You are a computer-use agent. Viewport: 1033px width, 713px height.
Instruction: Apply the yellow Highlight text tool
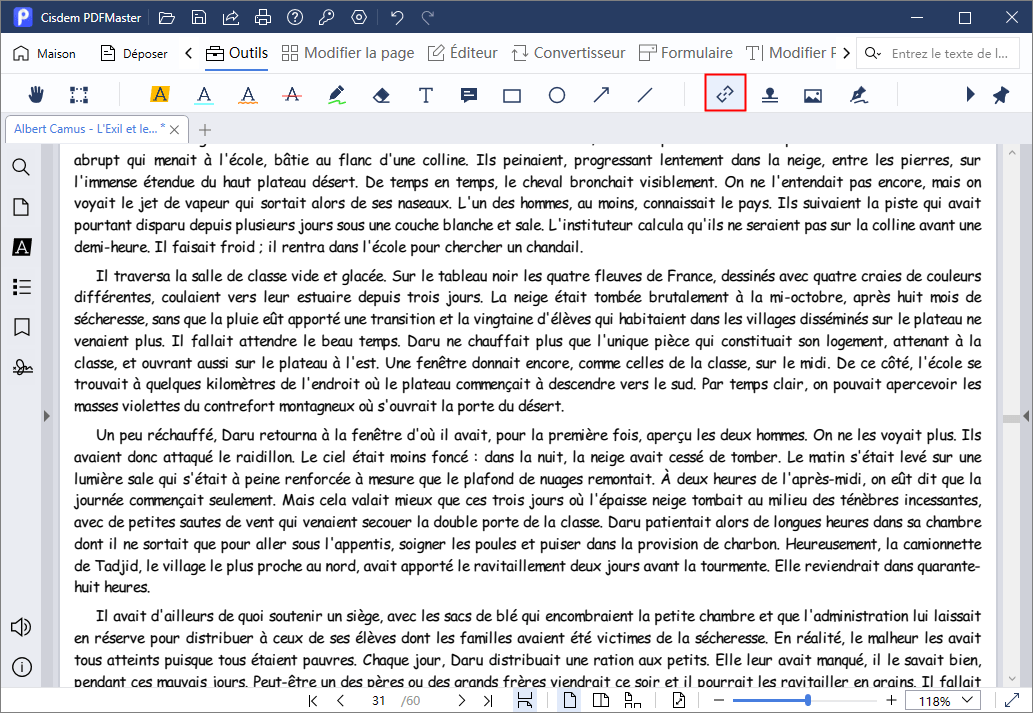[159, 95]
